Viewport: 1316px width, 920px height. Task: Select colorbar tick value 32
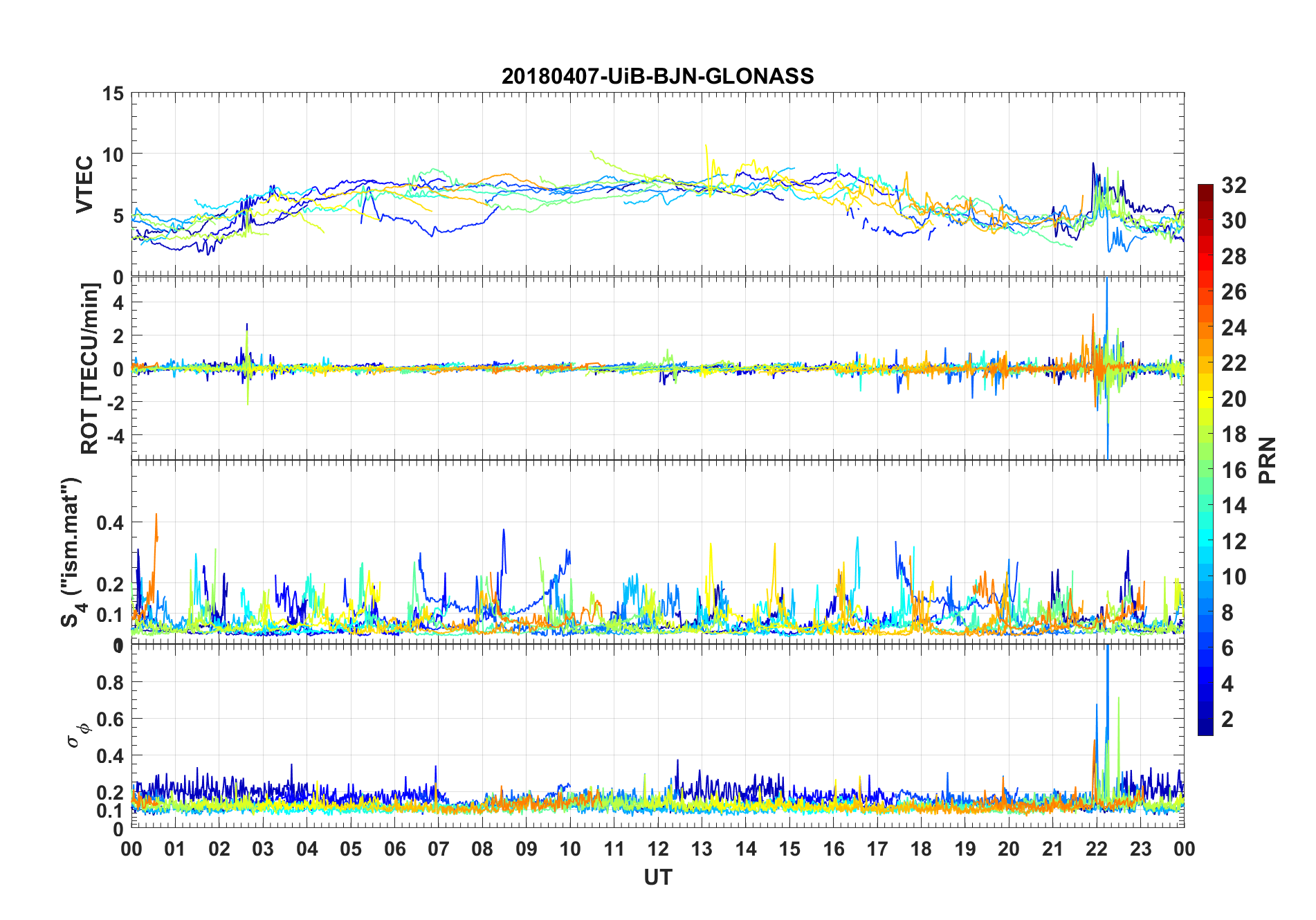tap(1234, 185)
